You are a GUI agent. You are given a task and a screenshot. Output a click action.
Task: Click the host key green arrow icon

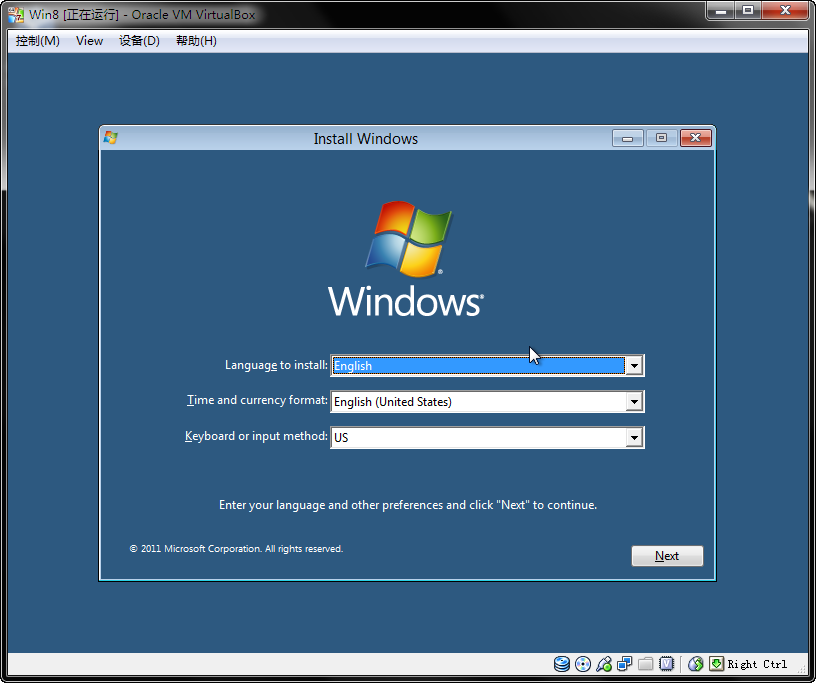click(717, 663)
